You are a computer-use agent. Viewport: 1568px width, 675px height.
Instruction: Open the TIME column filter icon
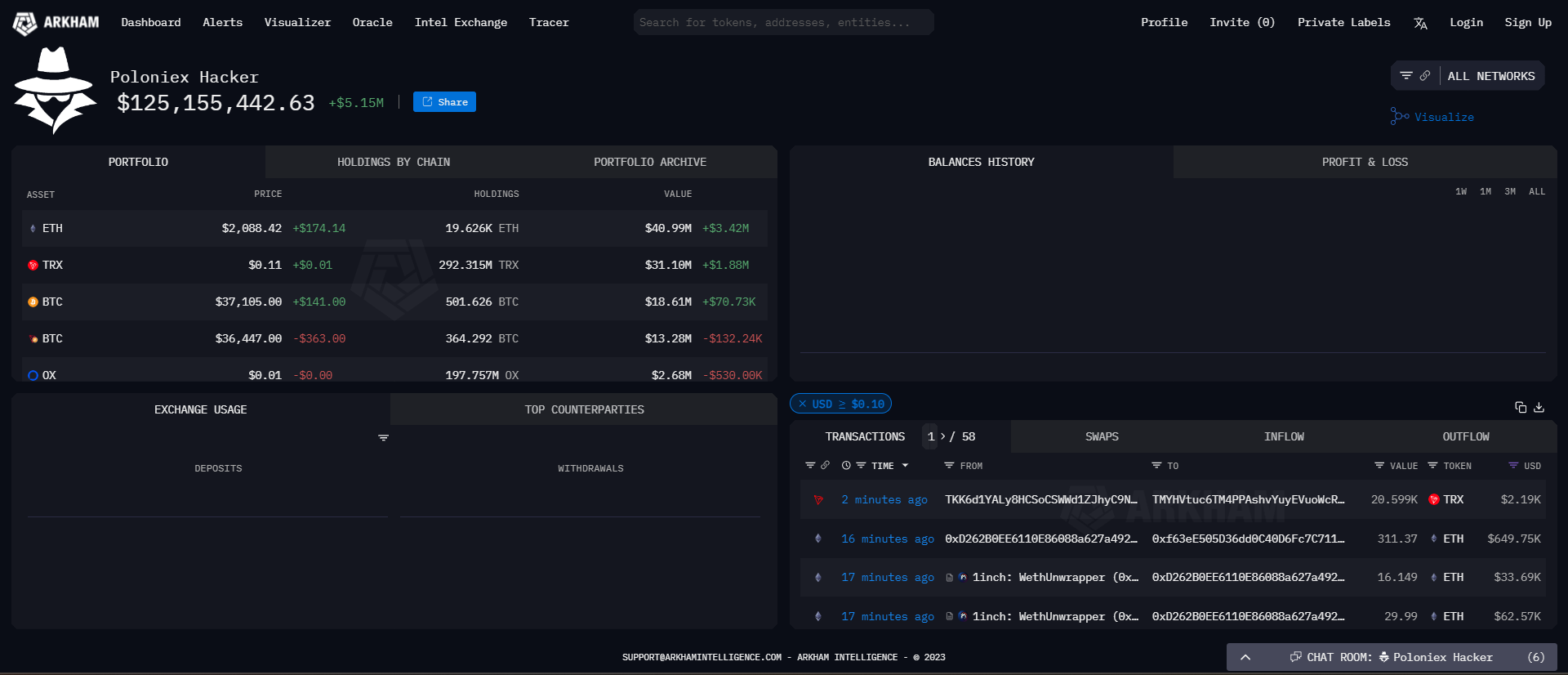tap(861, 465)
